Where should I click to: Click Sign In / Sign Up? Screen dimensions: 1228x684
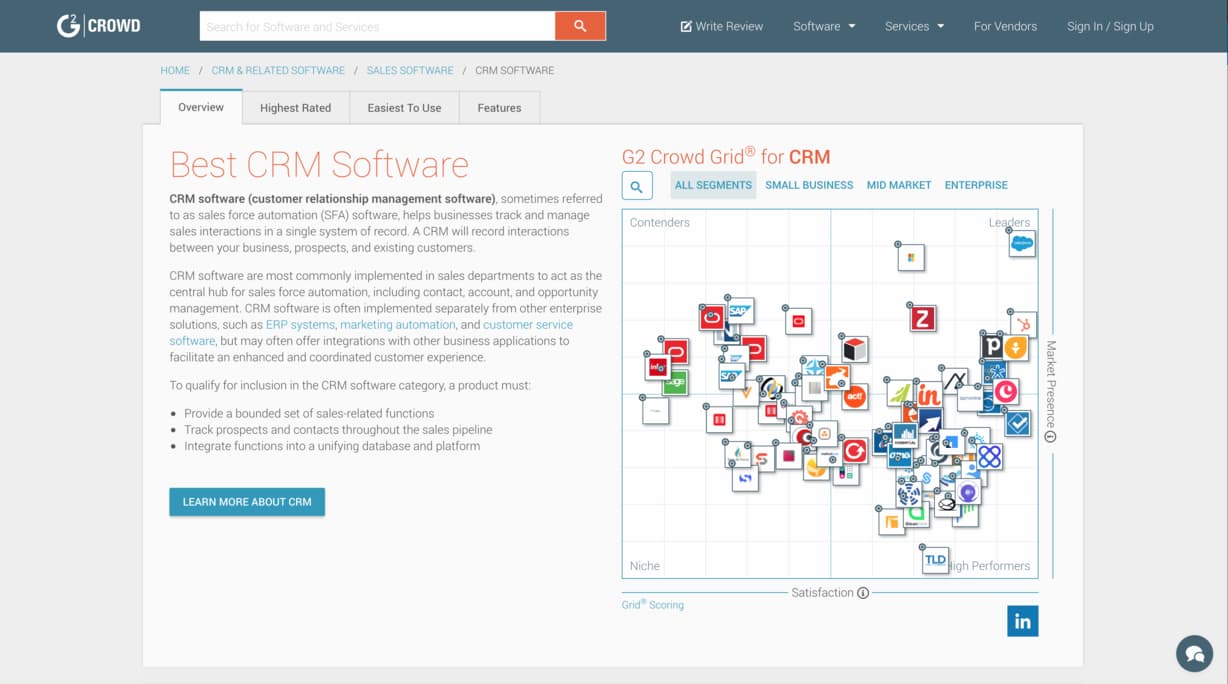(x=1110, y=26)
